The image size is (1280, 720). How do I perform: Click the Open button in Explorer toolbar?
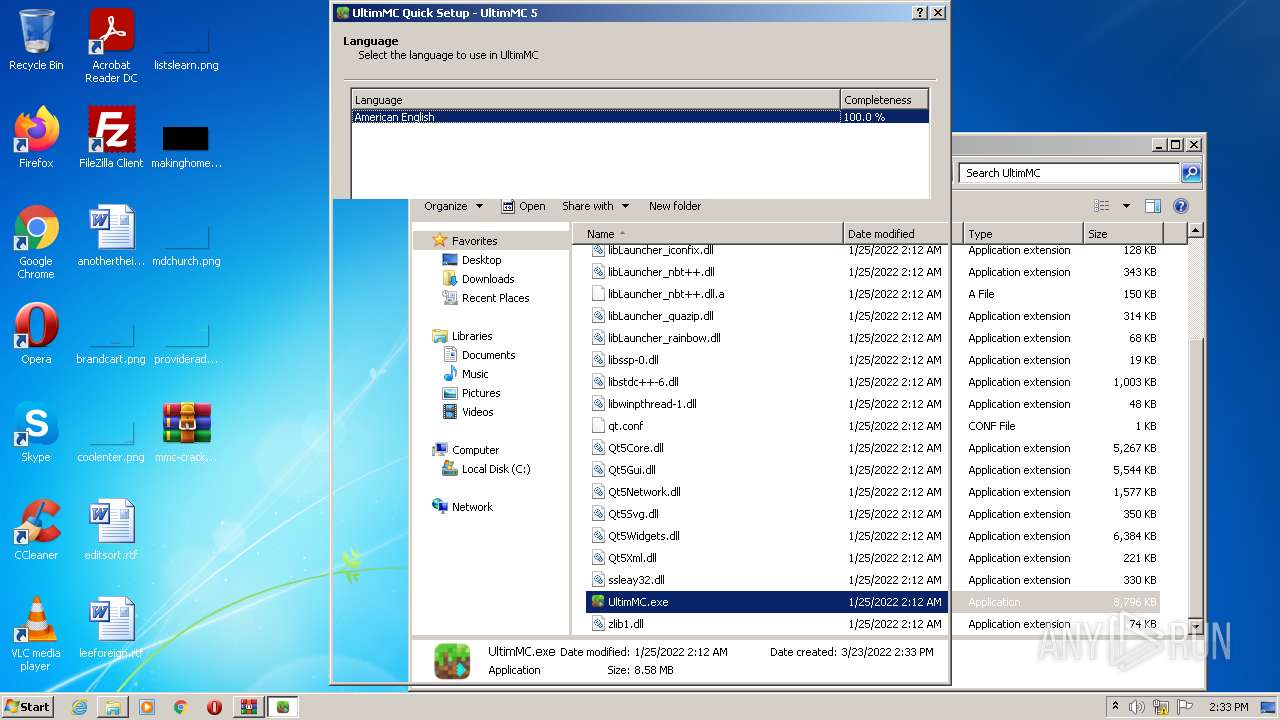[x=523, y=206]
